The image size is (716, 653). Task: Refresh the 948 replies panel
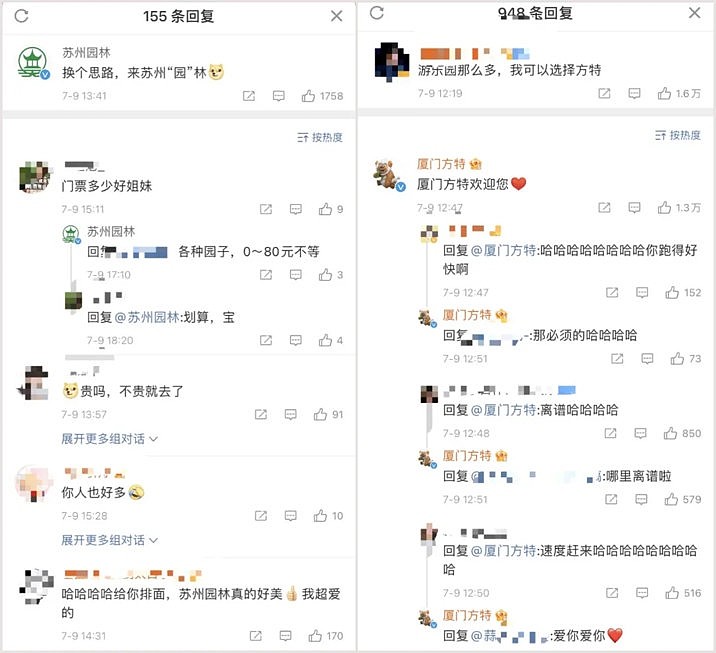(377, 13)
